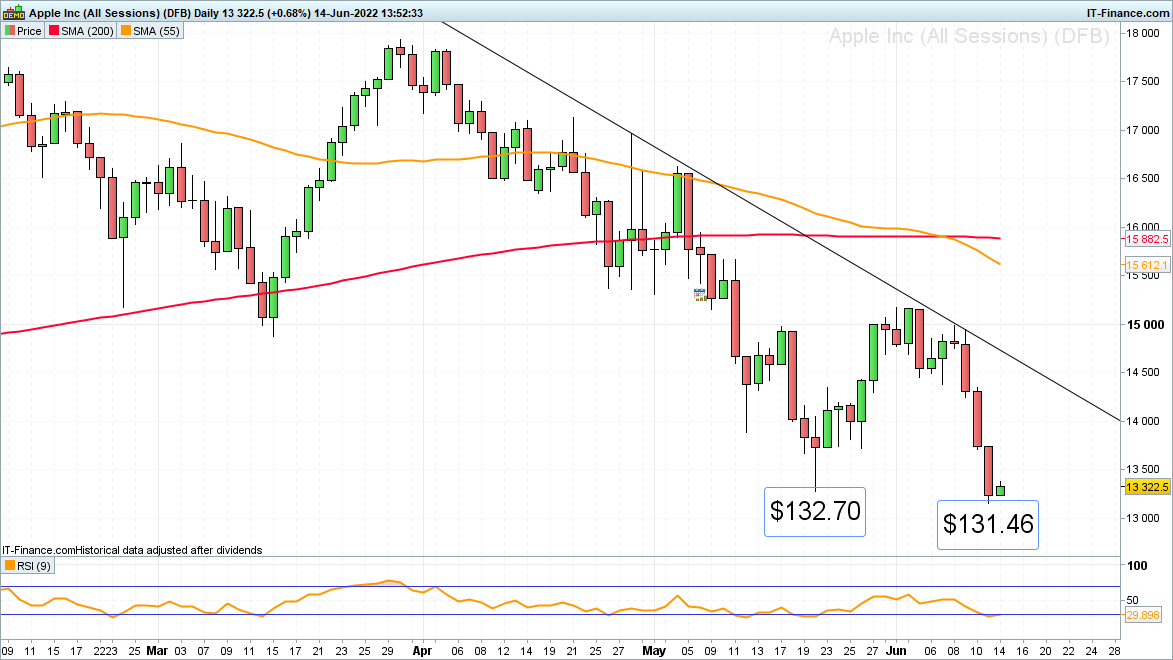Click the 17 500 price axis label
This screenshot has width=1173, height=660.
[1143, 82]
